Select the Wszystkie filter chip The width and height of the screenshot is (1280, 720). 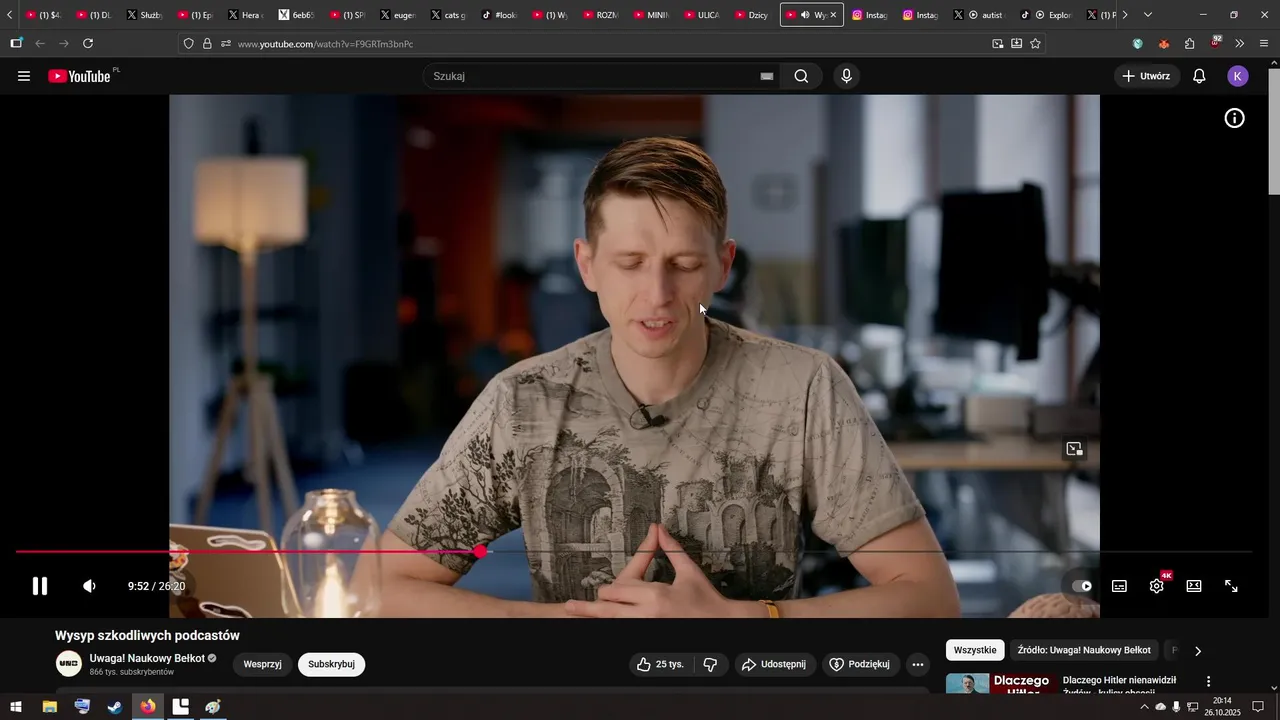975,650
